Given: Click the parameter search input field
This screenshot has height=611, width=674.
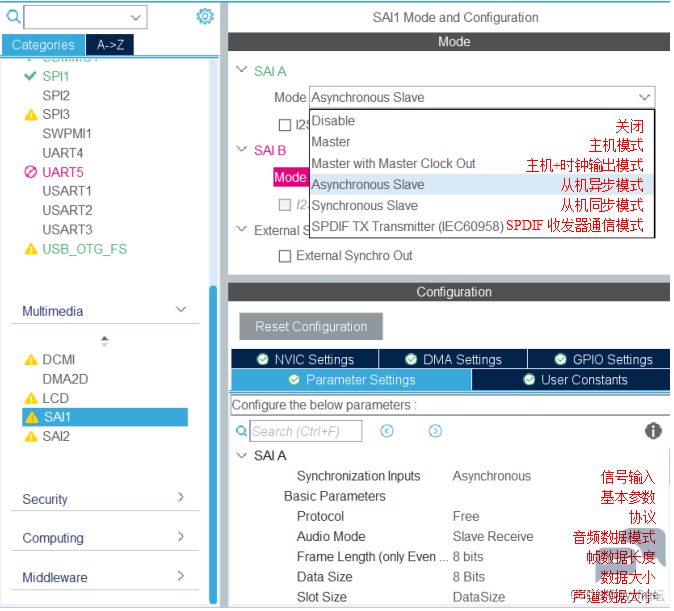Looking at the screenshot, I should click(x=305, y=431).
